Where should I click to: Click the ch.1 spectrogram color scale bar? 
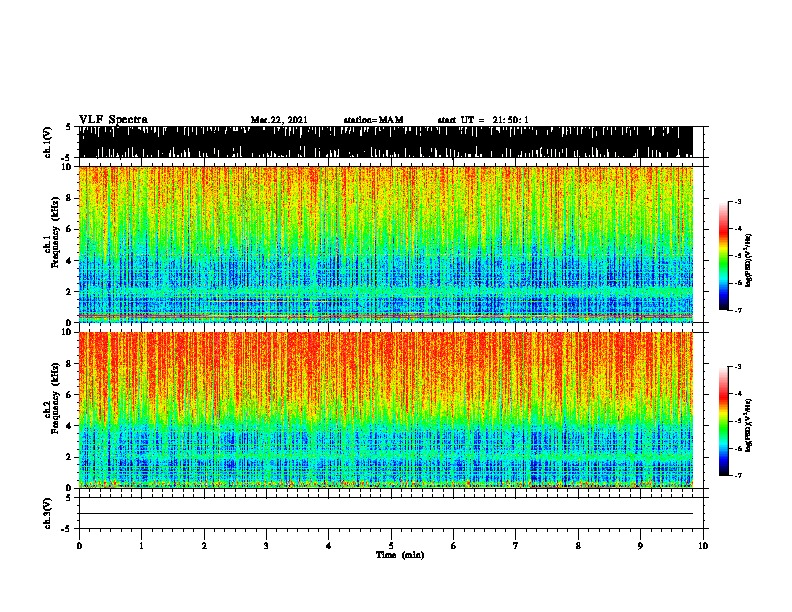click(x=723, y=256)
